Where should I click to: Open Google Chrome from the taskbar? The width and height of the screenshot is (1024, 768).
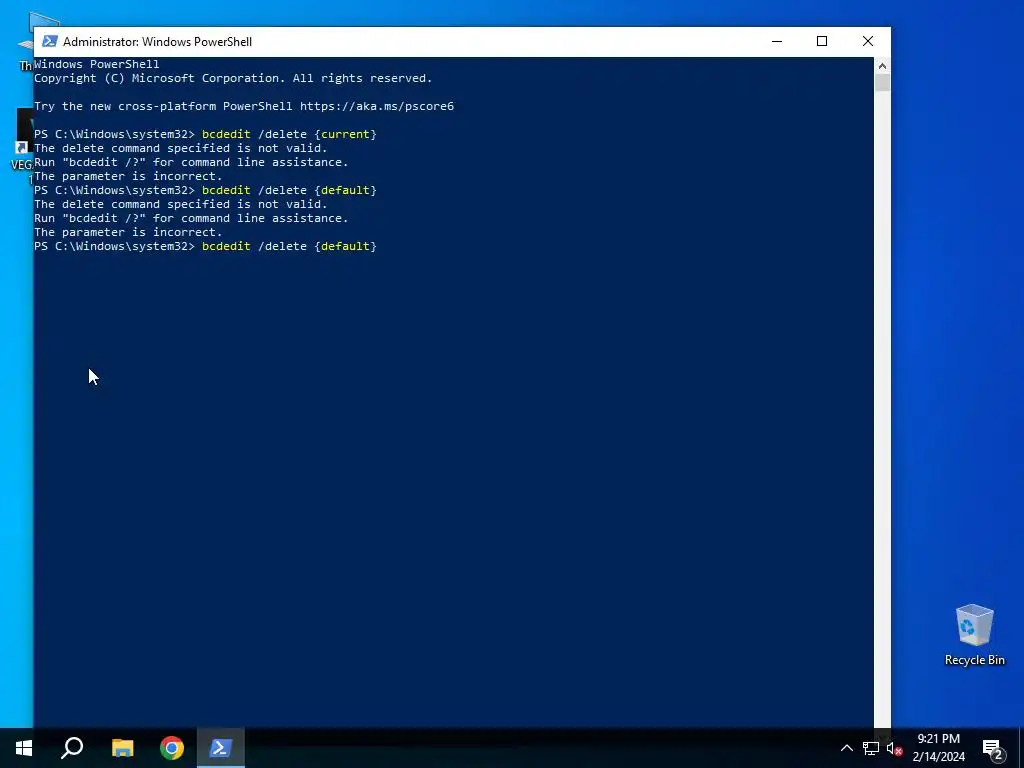172,748
